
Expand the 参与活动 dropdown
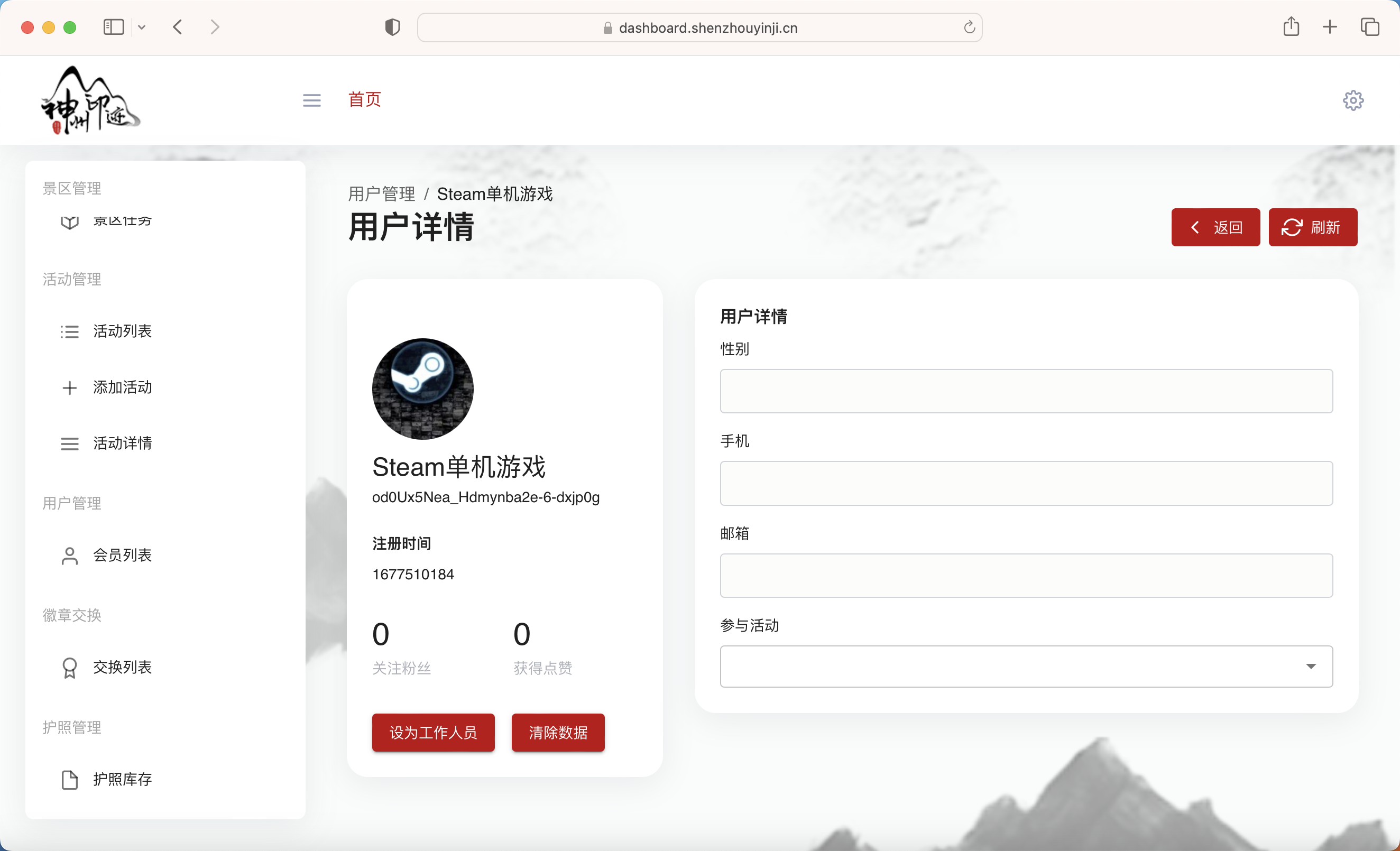coord(1311,667)
